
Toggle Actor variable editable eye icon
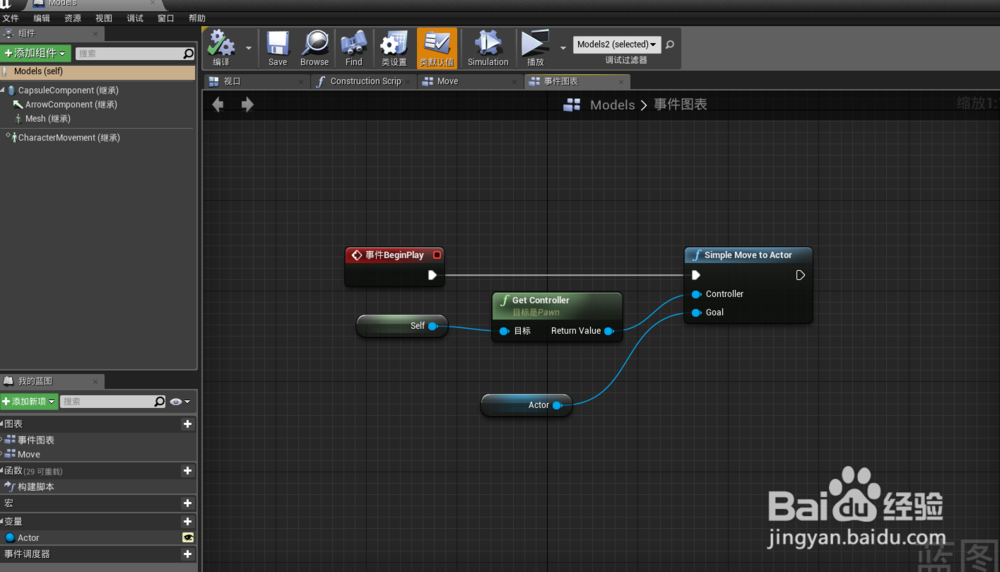coord(188,538)
